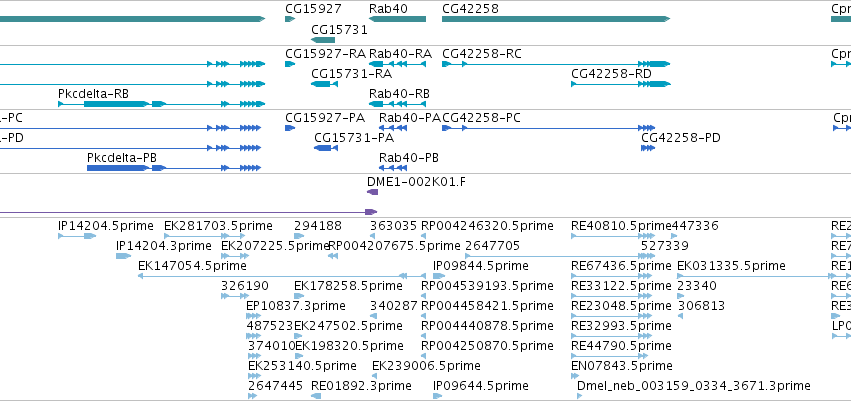The width and height of the screenshot is (851, 401).
Task: Click EST 2647445 label
Action: (x=275, y=386)
